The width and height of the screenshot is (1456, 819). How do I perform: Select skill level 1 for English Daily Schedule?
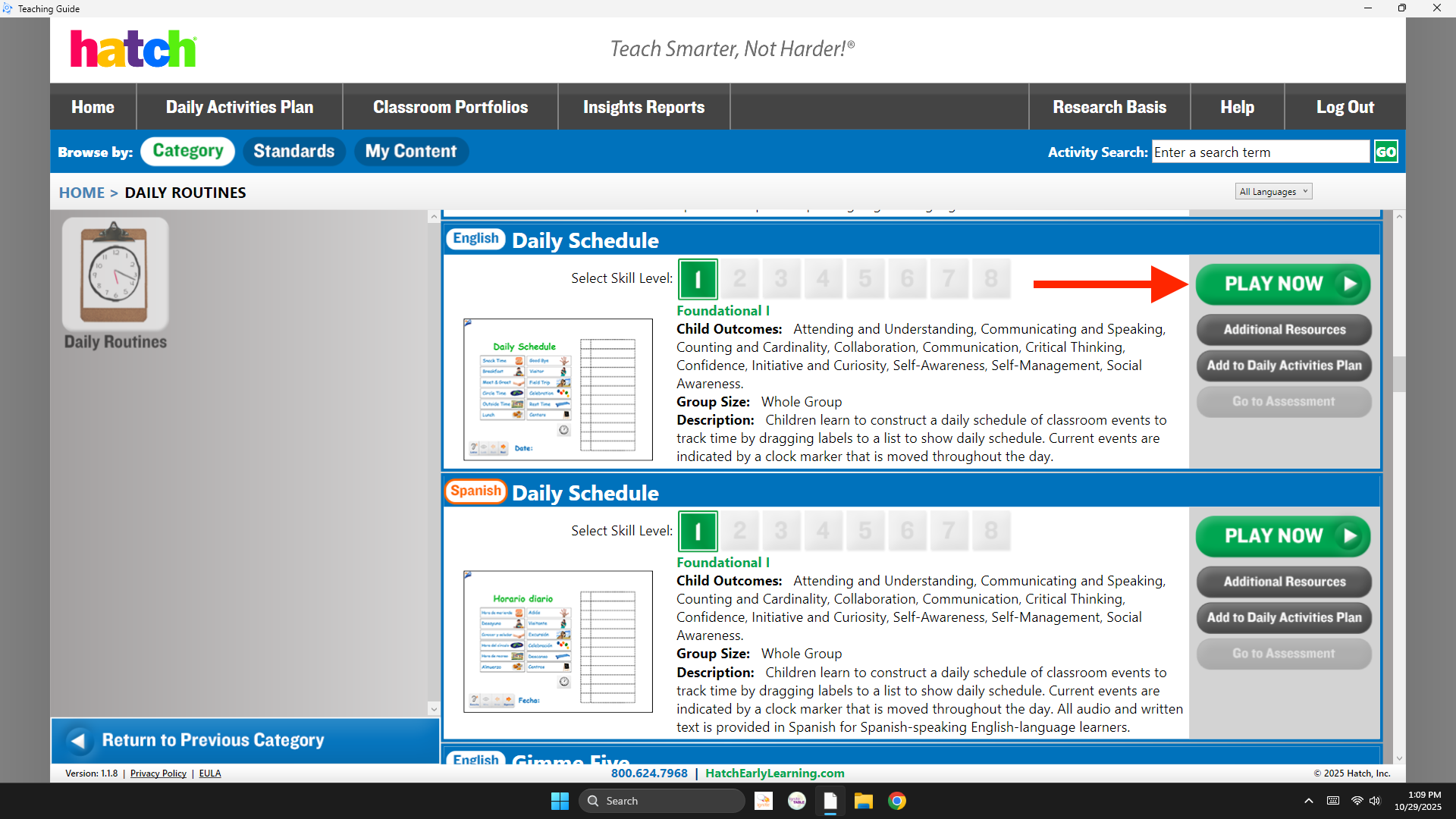pos(698,279)
